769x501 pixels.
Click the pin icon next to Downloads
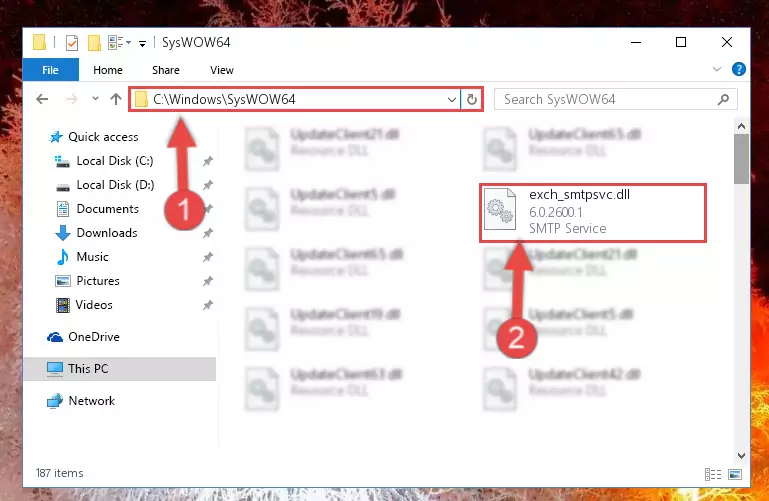pos(208,233)
